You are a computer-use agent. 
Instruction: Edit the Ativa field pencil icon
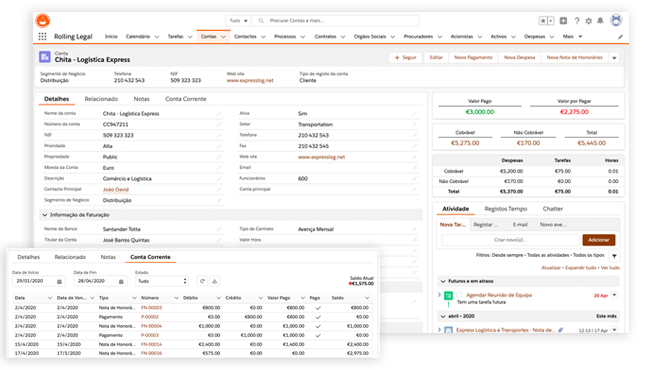414,114
